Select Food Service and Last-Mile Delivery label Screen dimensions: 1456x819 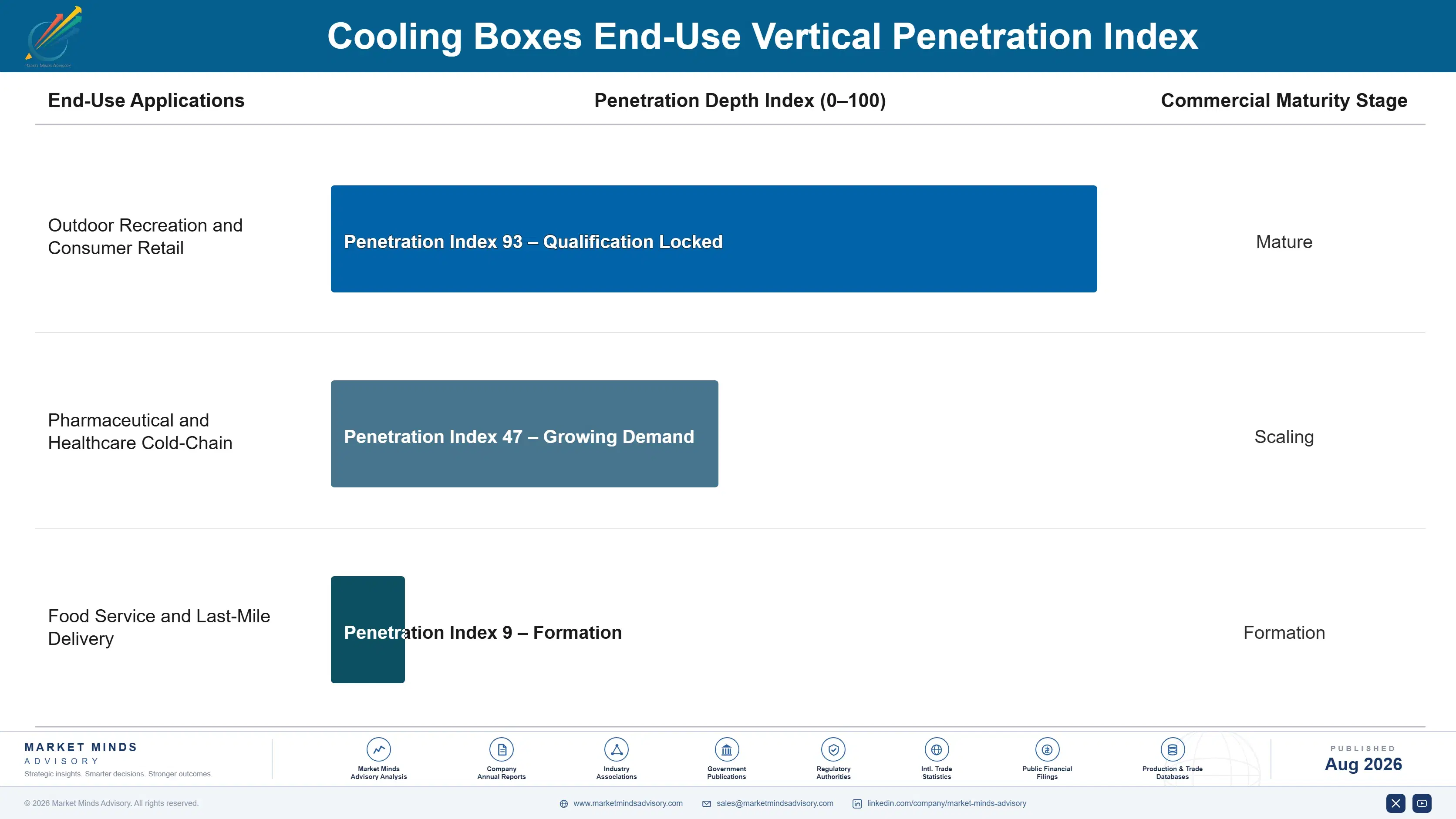pos(159,628)
